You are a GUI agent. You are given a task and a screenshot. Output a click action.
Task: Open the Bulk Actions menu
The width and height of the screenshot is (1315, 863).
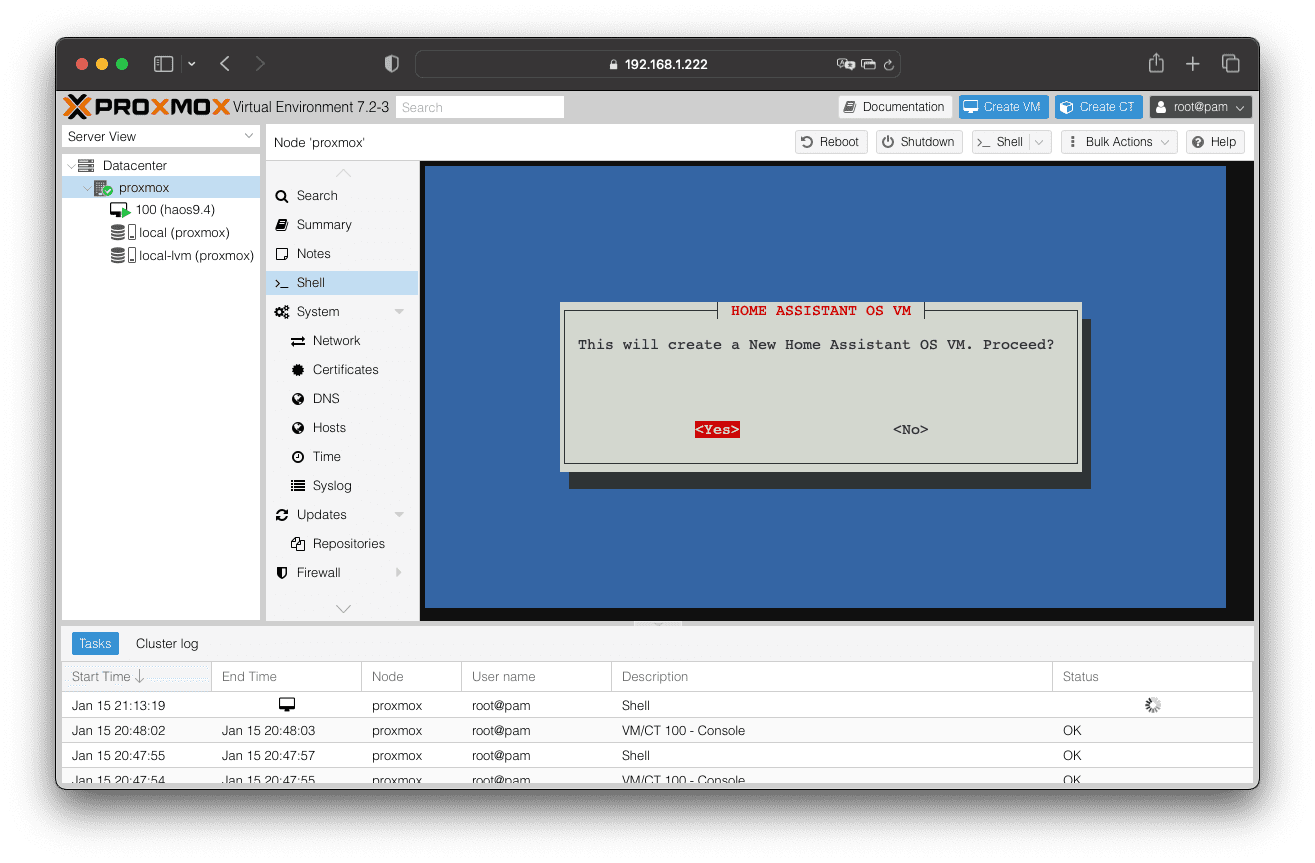pyautogui.click(x=1118, y=142)
